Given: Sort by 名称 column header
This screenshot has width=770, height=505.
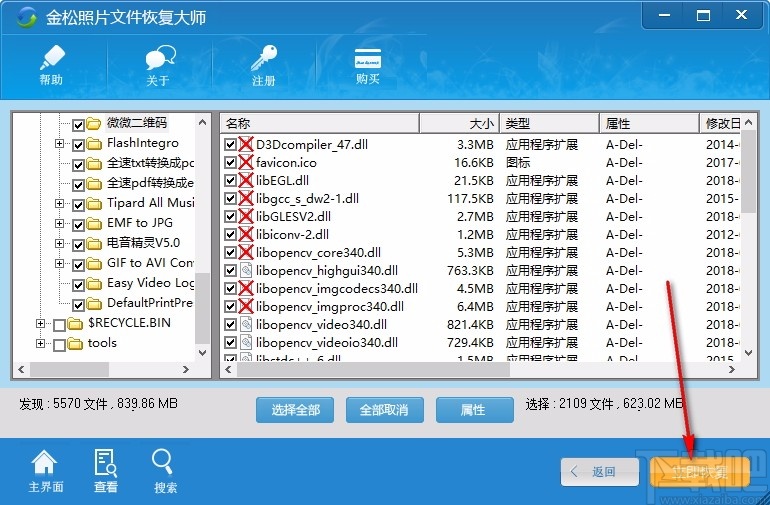Looking at the screenshot, I should coord(320,123).
